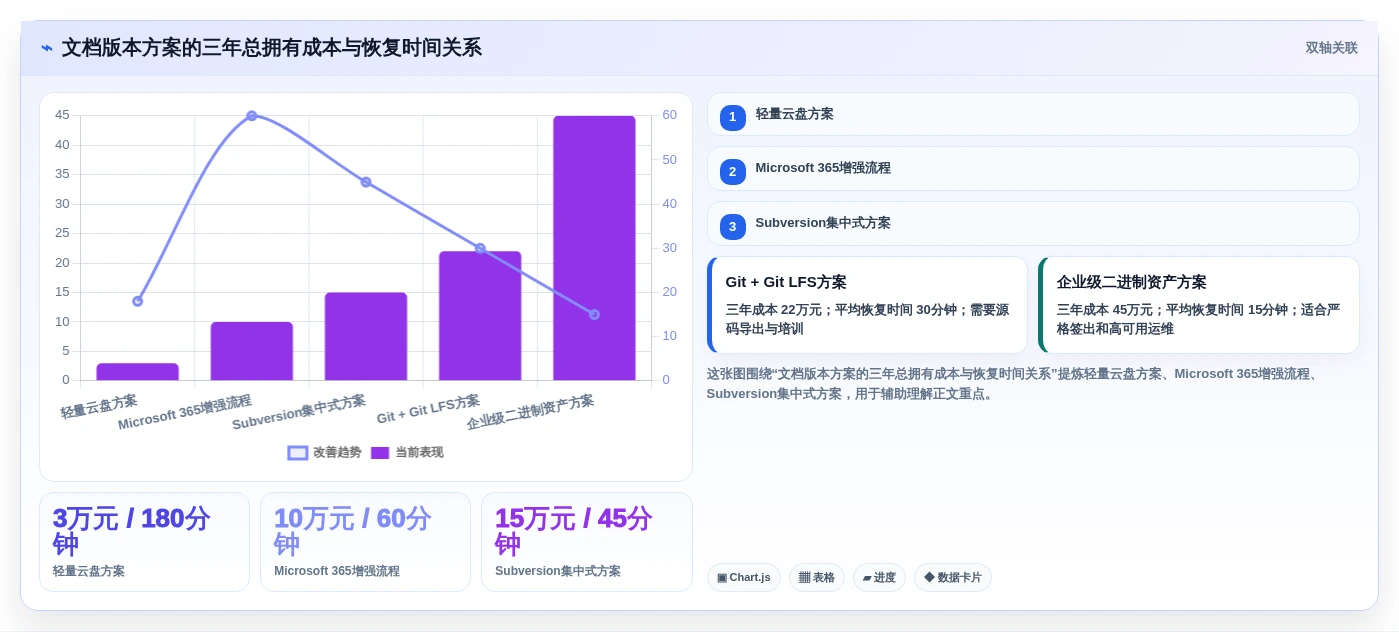The width and height of the screenshot is (1399, 632).
Task: Click number badge 3 for Subversion集中式方案
Action: (733, 227)
